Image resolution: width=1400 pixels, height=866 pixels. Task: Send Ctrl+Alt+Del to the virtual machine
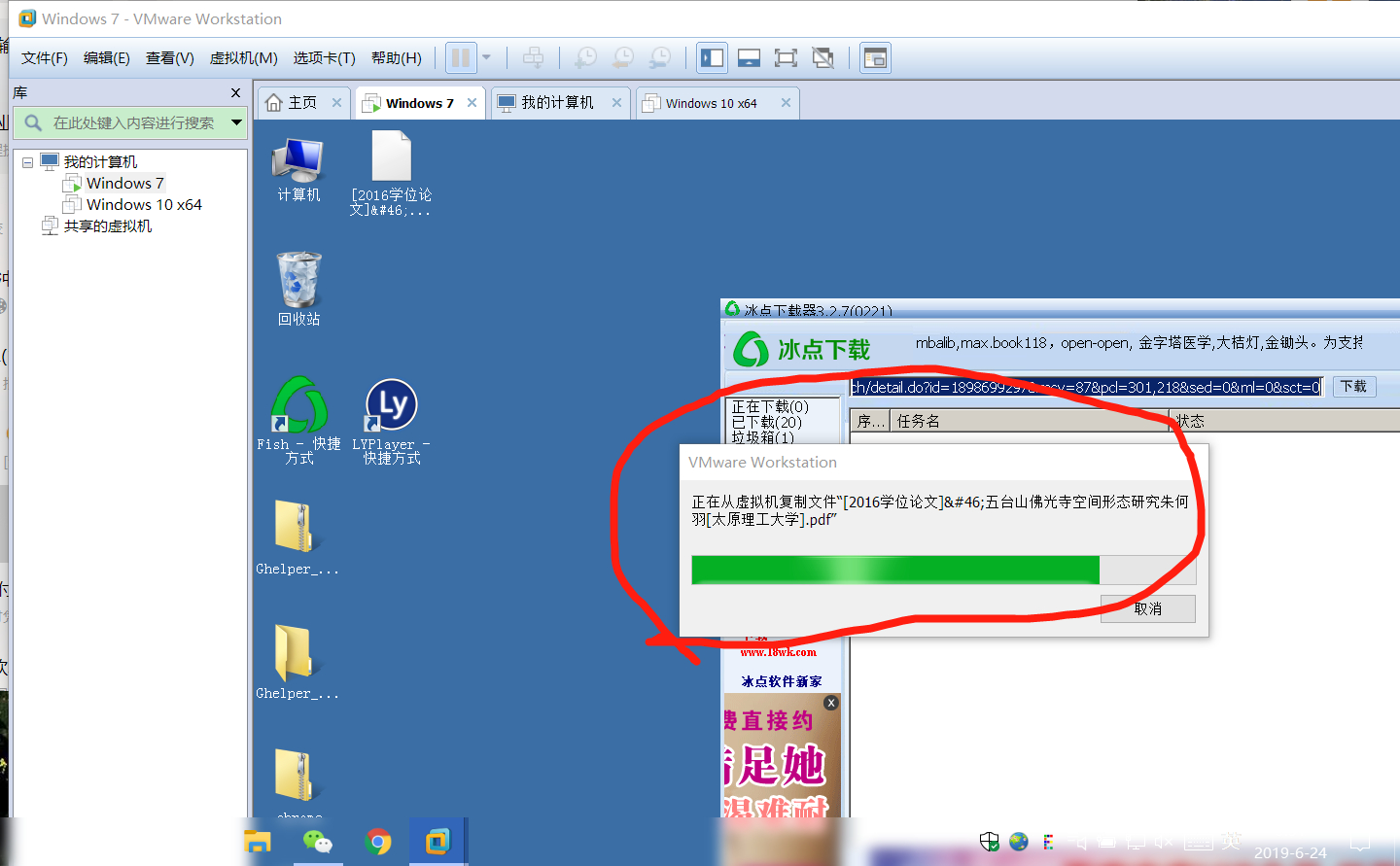tap(533, 58)
